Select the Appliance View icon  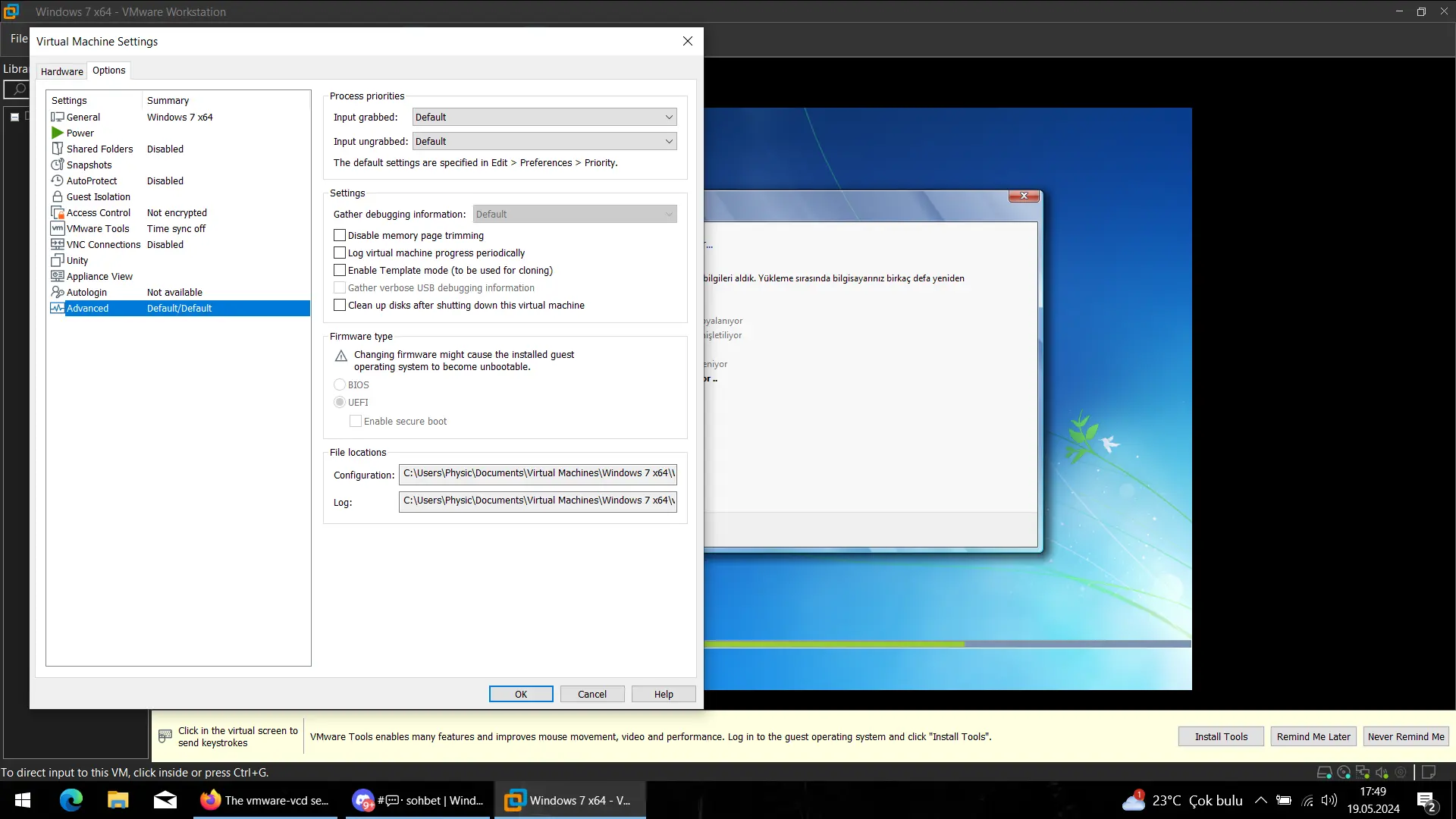(x=58, y=276)
